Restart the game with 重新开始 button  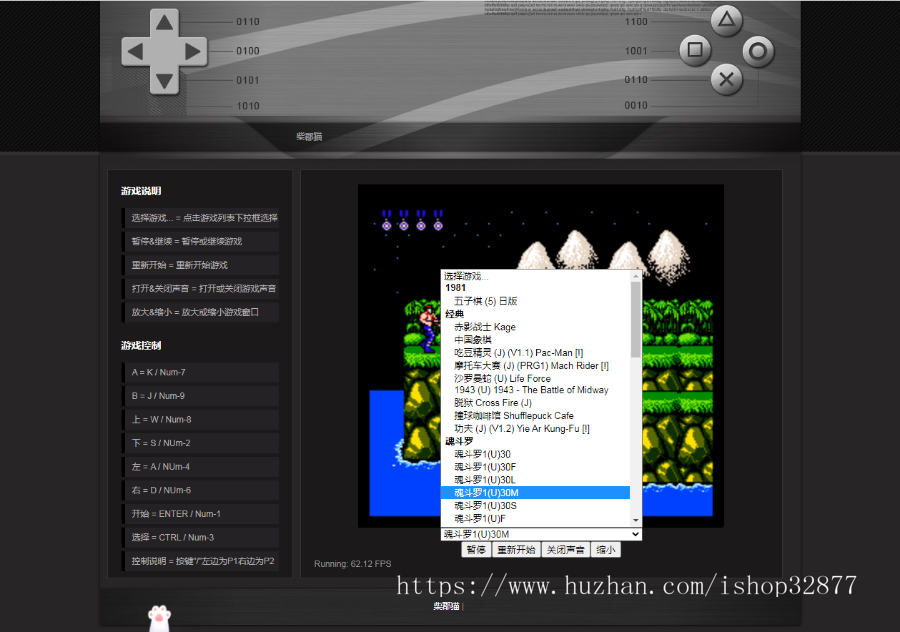pyautogui.click(x=517, y=550)
